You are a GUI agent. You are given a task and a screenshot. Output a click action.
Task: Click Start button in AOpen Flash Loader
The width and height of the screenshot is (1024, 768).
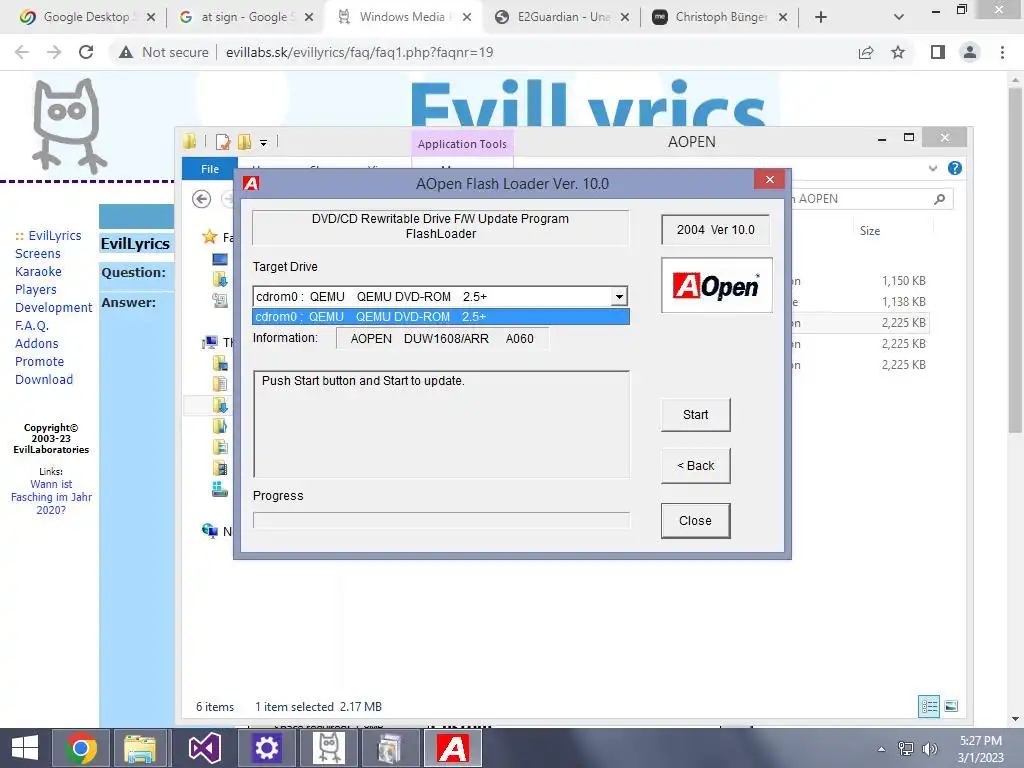pyautogui.click(x=696, y=415)
